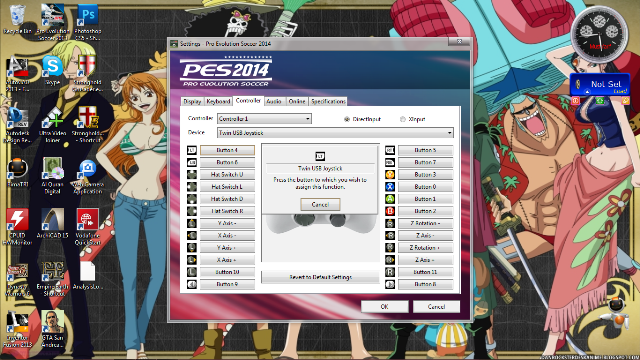This screenshot has width=640, height=360.
Task: Select the GTA San Andreas shortcut
Action: (52, 329)
